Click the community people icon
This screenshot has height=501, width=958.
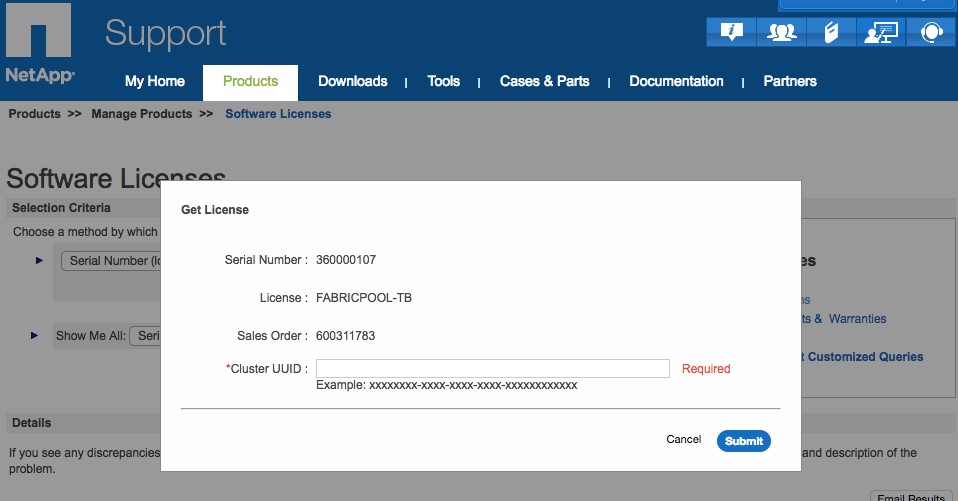(781, 32)
